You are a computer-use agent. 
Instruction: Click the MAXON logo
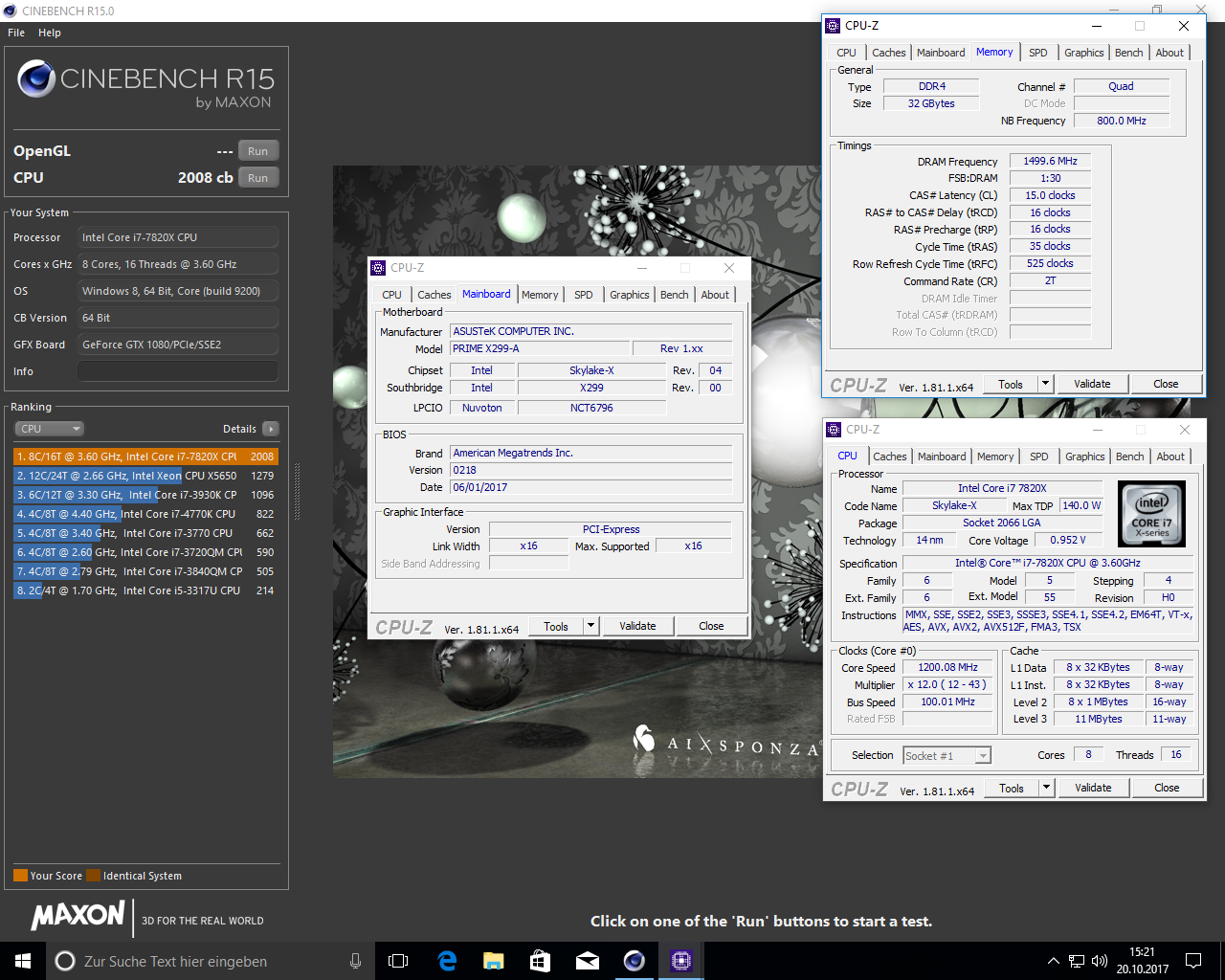pos(78,916)
